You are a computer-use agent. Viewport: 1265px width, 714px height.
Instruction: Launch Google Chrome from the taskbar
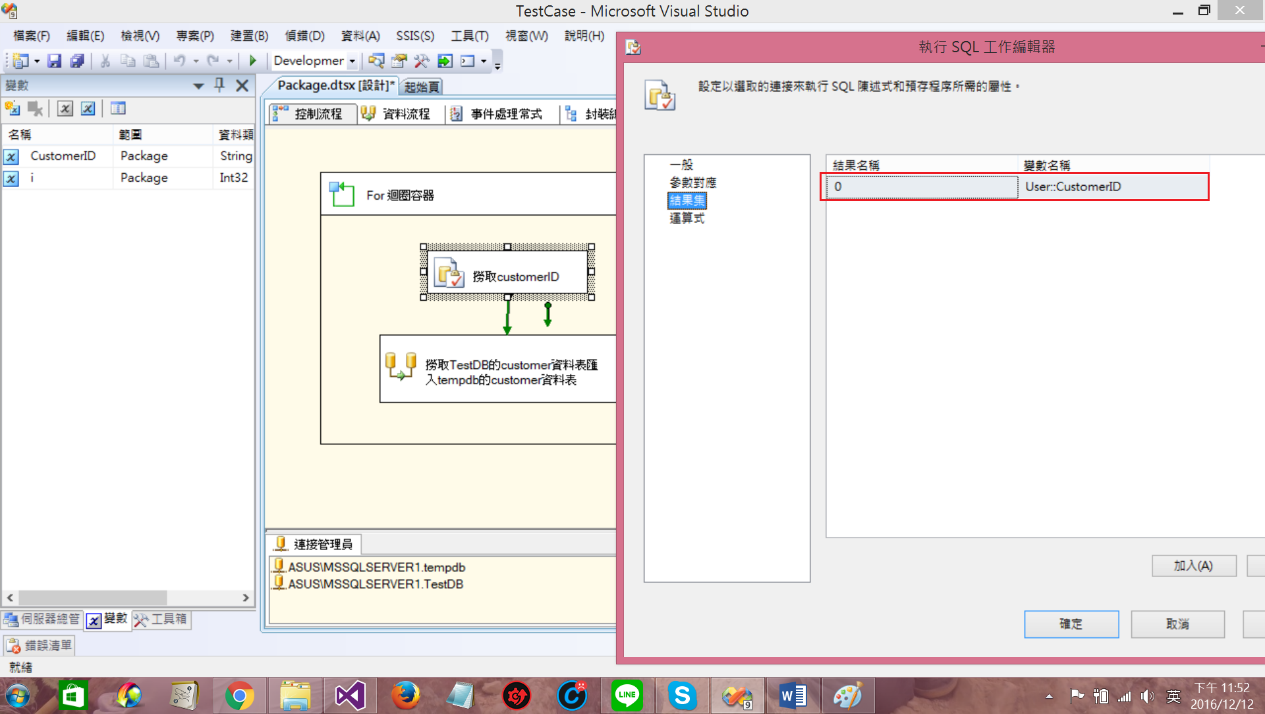pyautogui.click(x=239, y=695)
